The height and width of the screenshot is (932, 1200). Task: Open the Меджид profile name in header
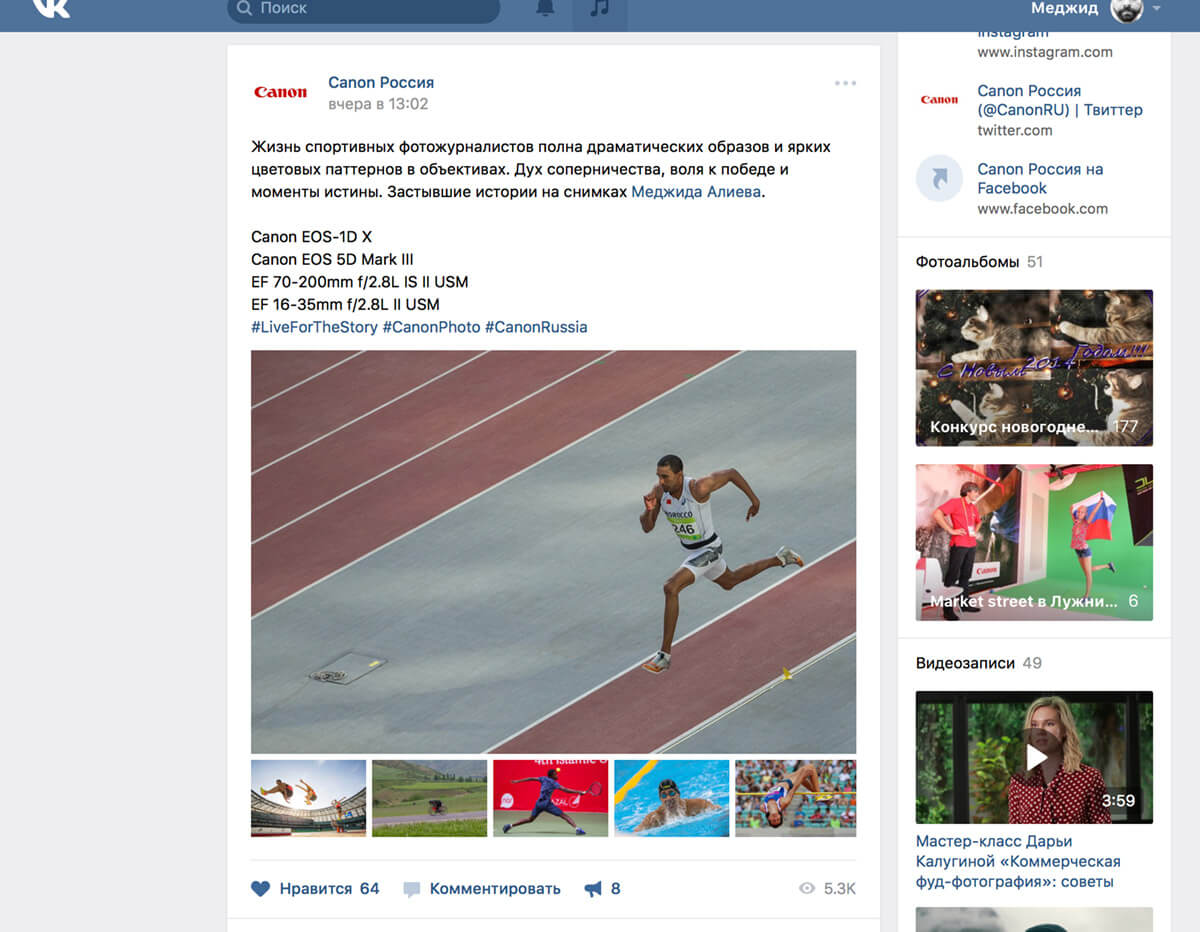[x=1064, y=8]
